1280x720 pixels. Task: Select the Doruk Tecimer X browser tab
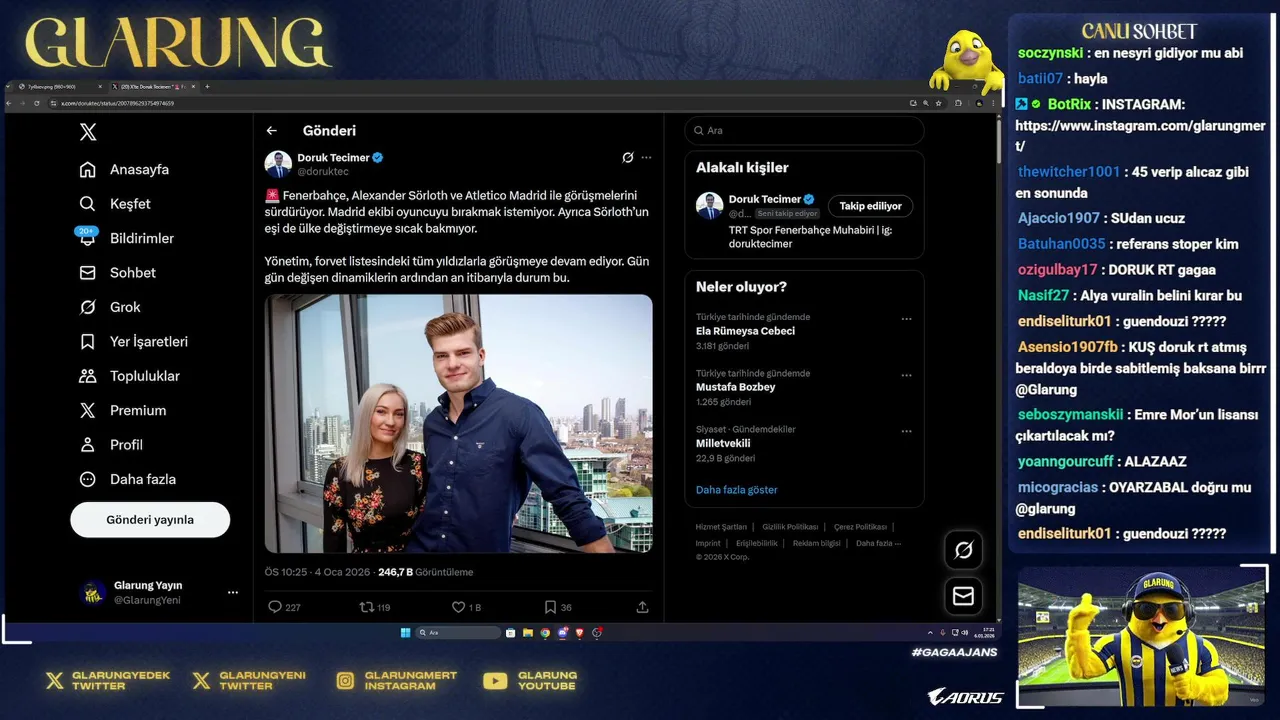[x=152, y=87]
